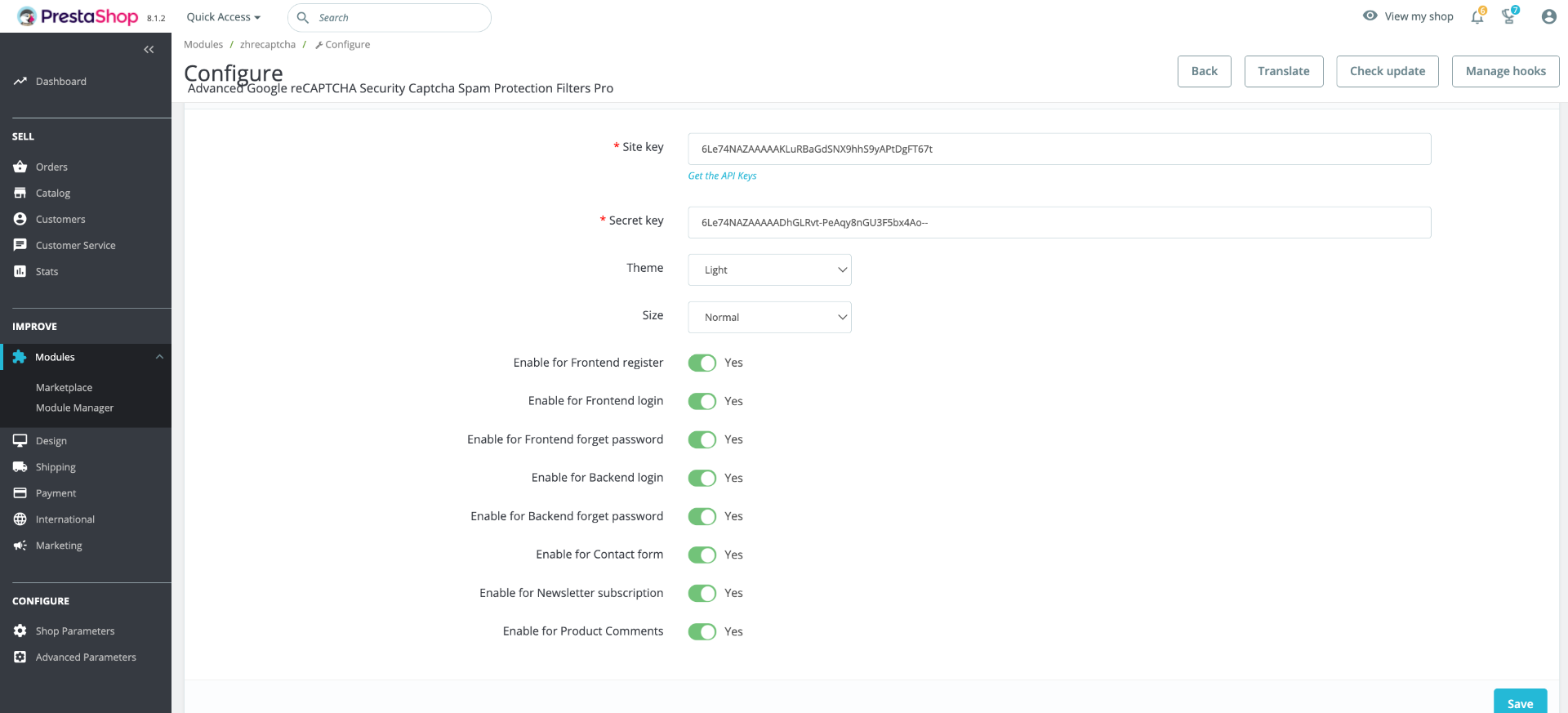Open the Get the API Keys link
The width and height of the screenshot is (1568, 713).
point(722,176)
